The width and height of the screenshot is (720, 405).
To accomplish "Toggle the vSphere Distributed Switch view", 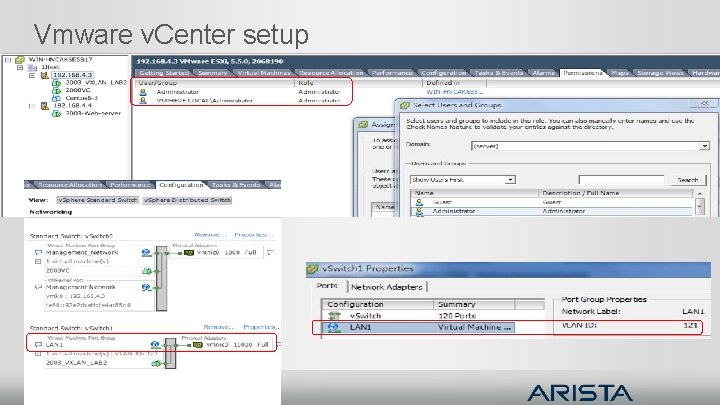I will 187,200.
